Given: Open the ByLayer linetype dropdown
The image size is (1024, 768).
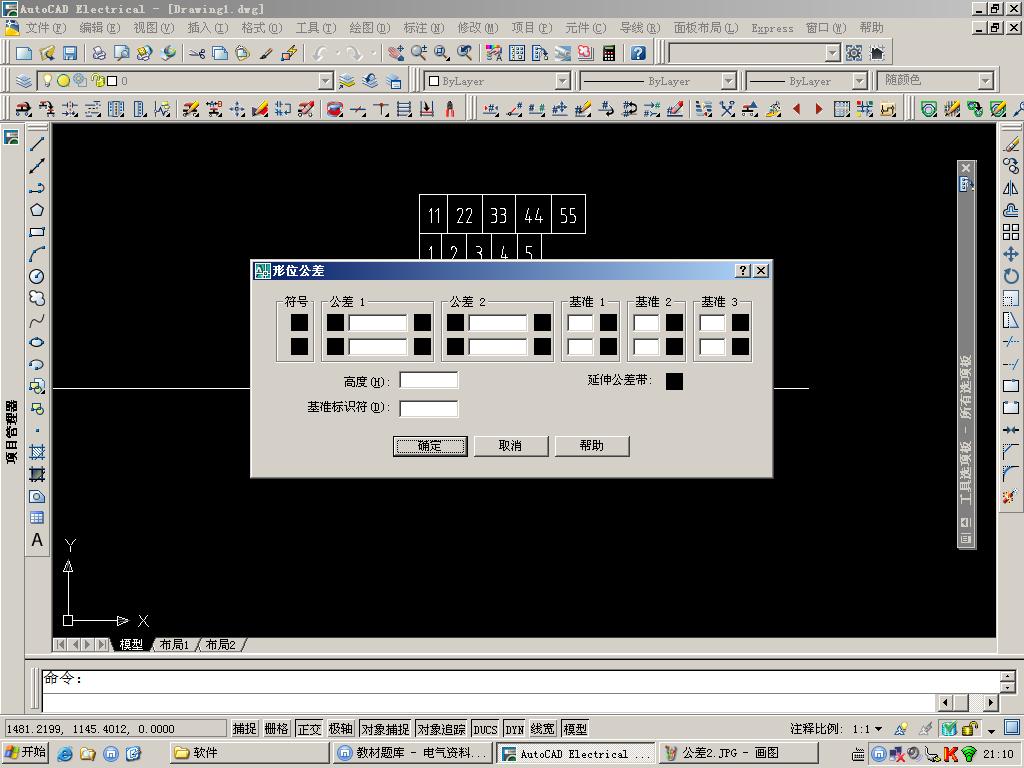Looking at the screenshot, I should [729, 81].
